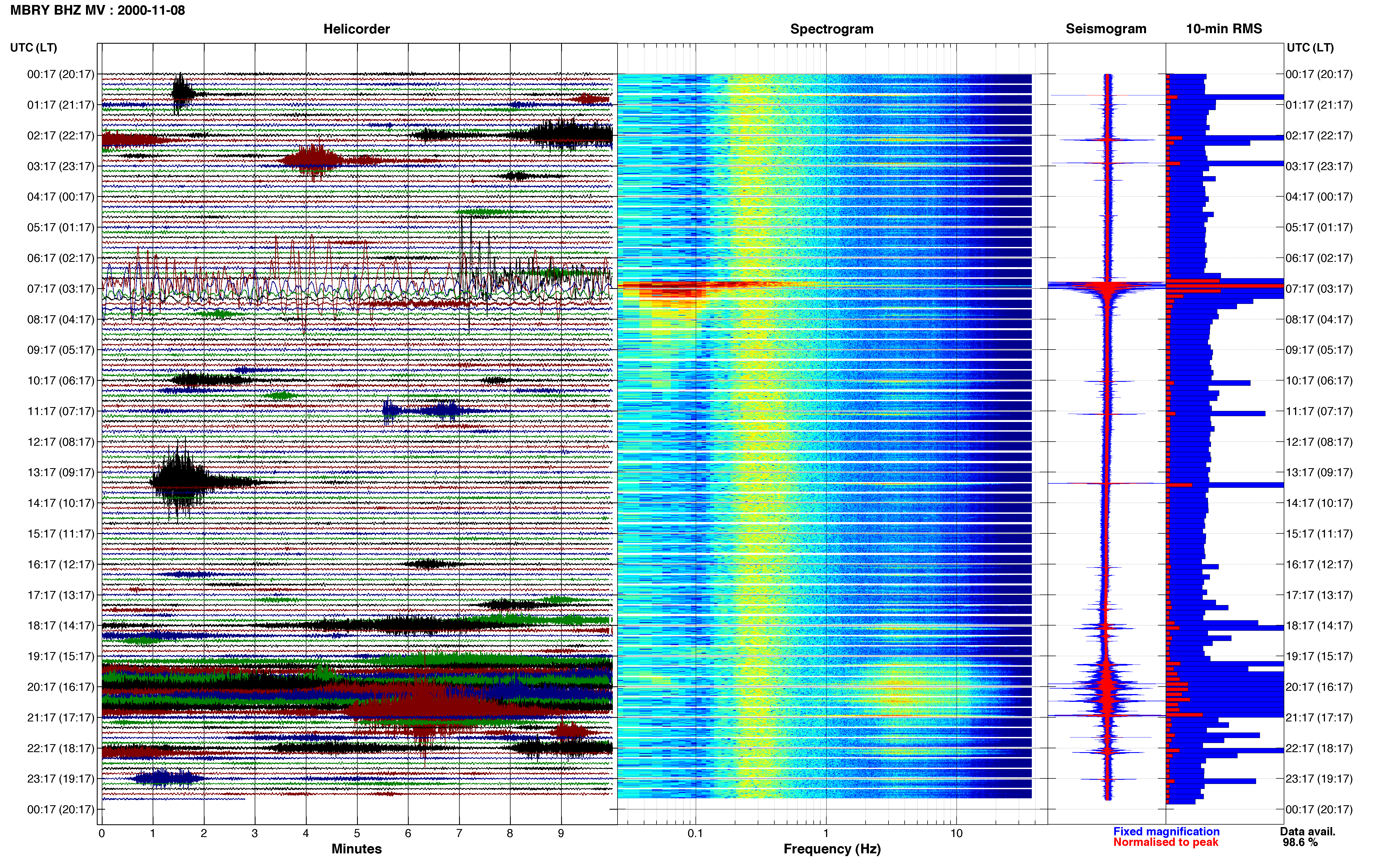
Task: Click left time label '22:17 (18:17)'
Action: pos(61,748)
